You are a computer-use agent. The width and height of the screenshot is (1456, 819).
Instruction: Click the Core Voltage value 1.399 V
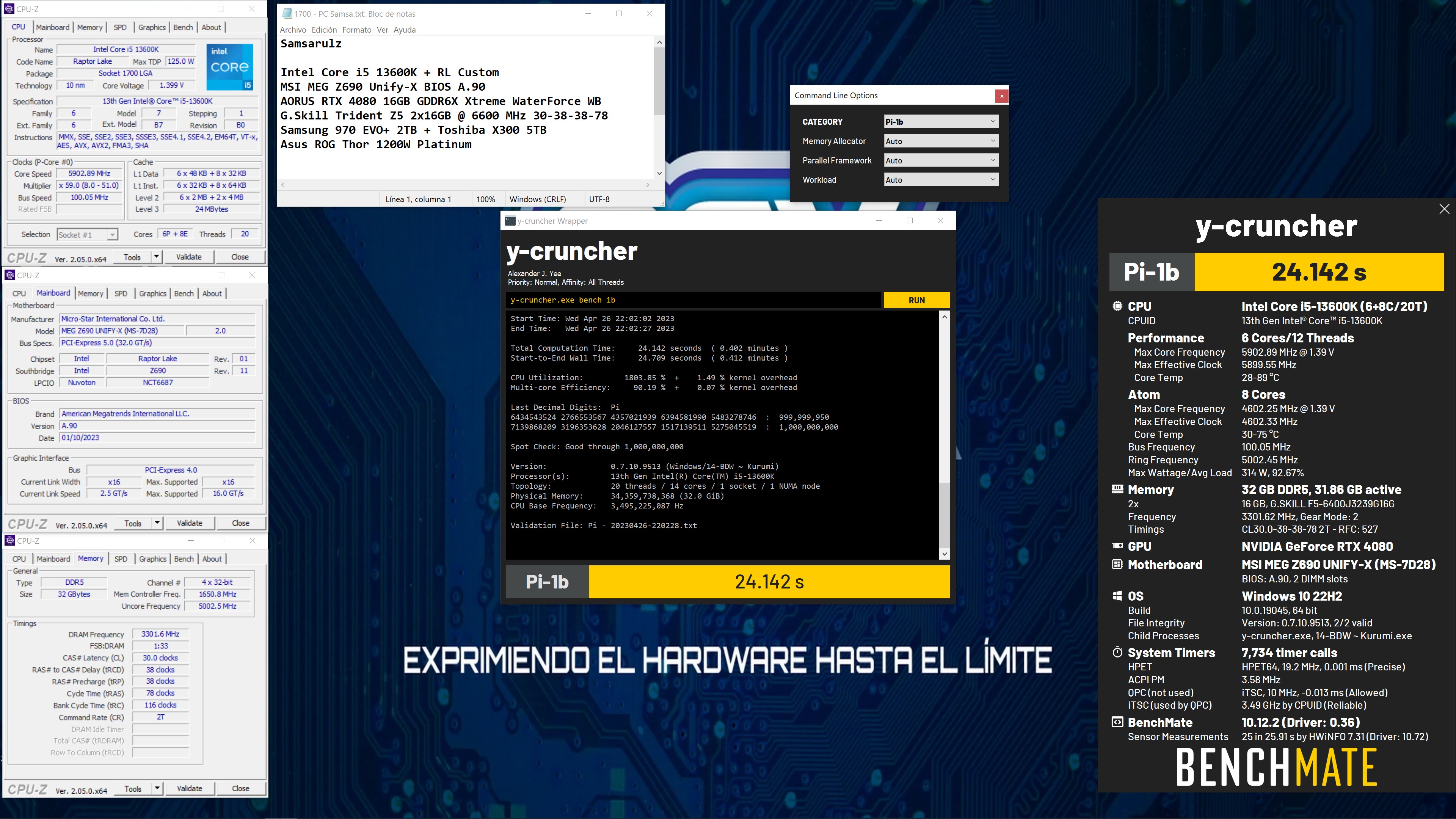[171, 85]
